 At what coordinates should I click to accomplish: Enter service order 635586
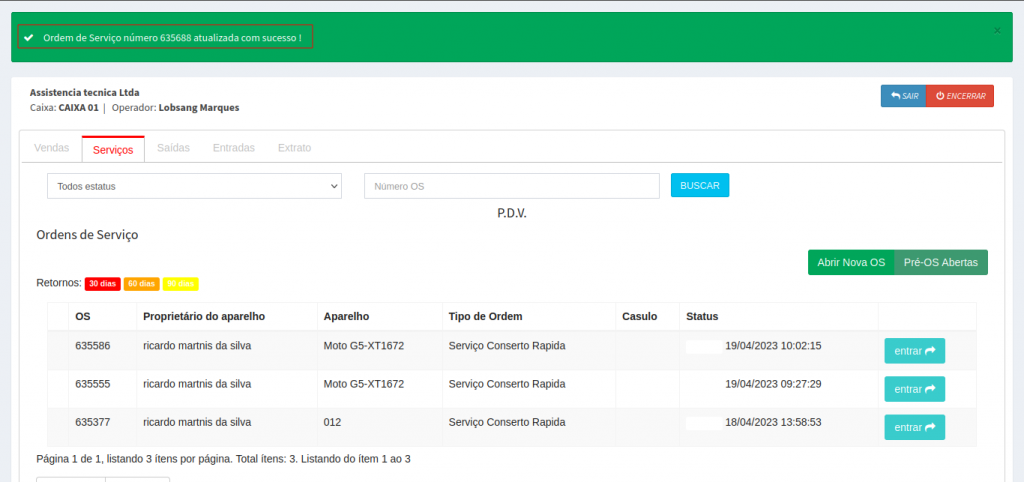(914, 351)
